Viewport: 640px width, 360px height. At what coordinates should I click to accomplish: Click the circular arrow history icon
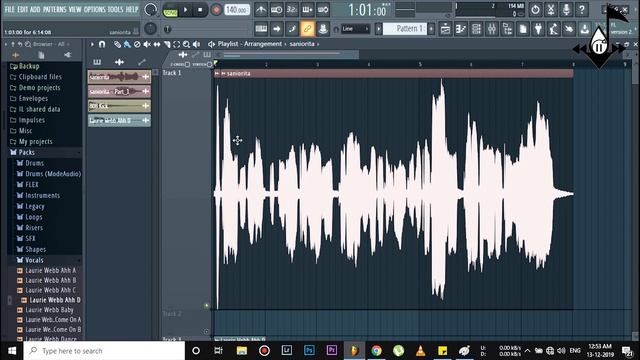535,9
